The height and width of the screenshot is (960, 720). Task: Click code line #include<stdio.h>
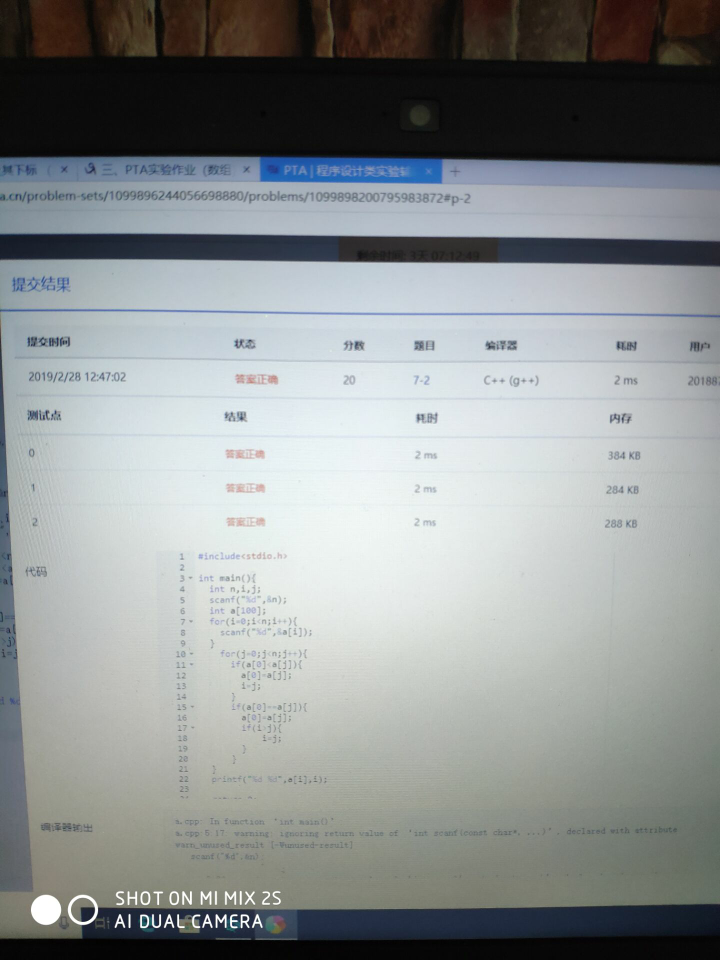coord(242,556)
